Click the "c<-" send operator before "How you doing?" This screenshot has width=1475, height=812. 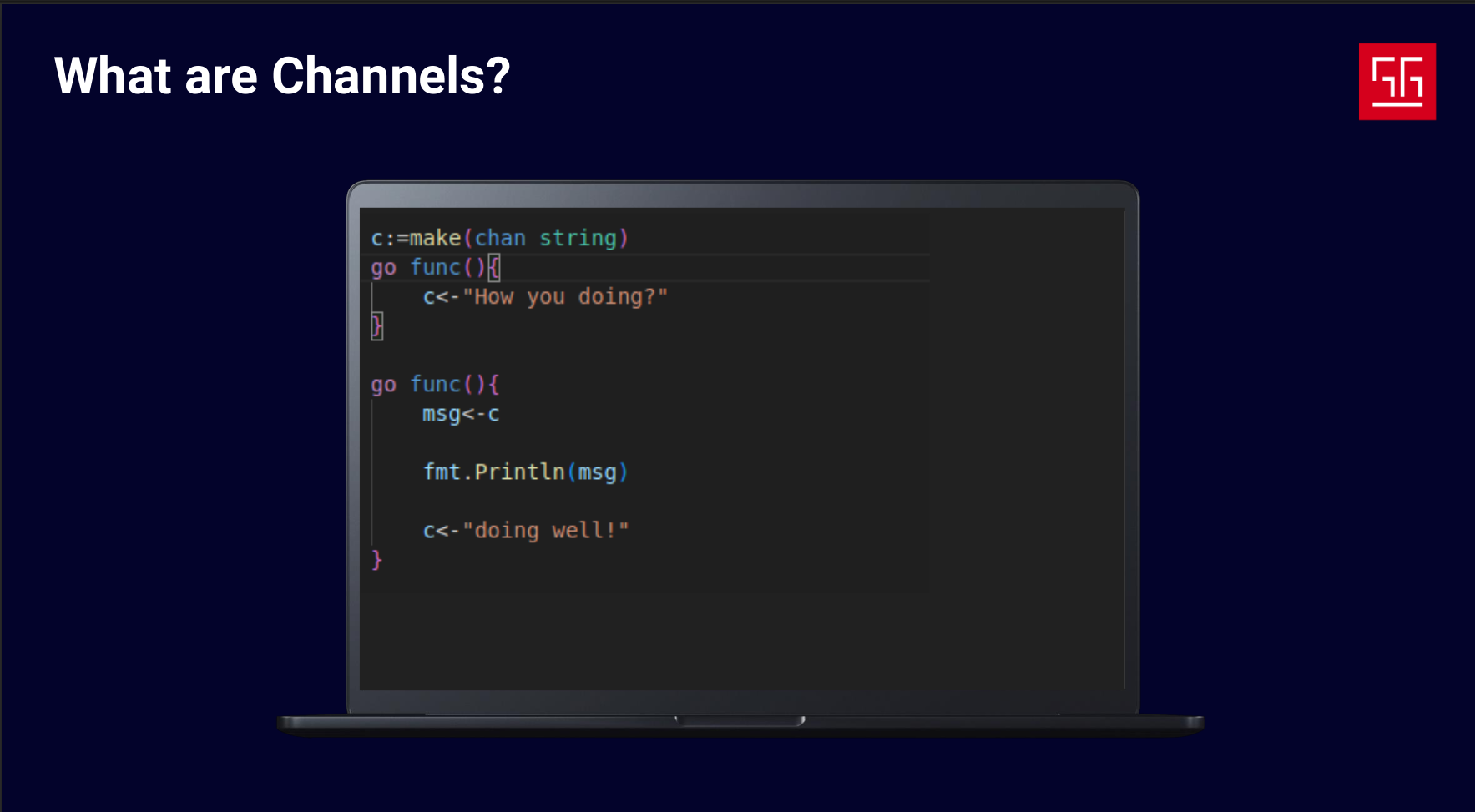(x=441, y=297)
